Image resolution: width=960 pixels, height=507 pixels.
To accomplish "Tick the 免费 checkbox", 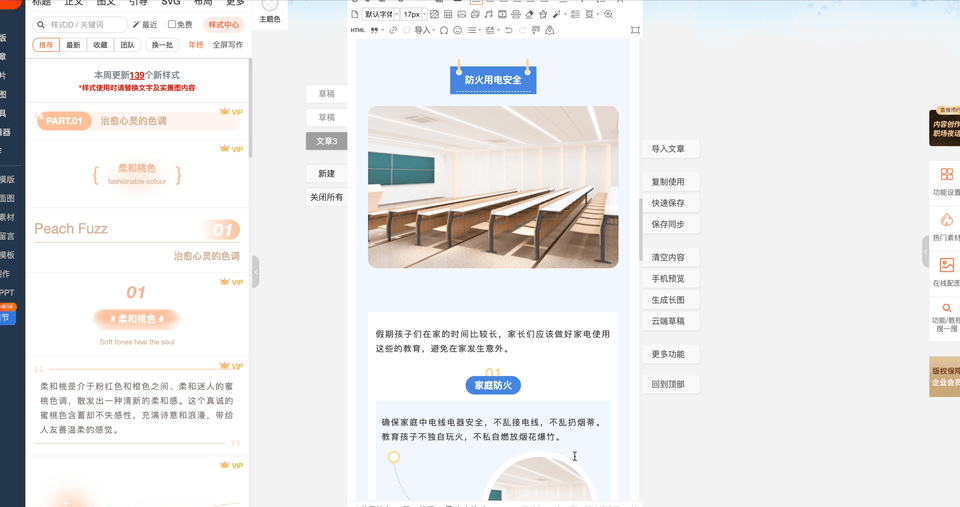I will tap(172, 24).
